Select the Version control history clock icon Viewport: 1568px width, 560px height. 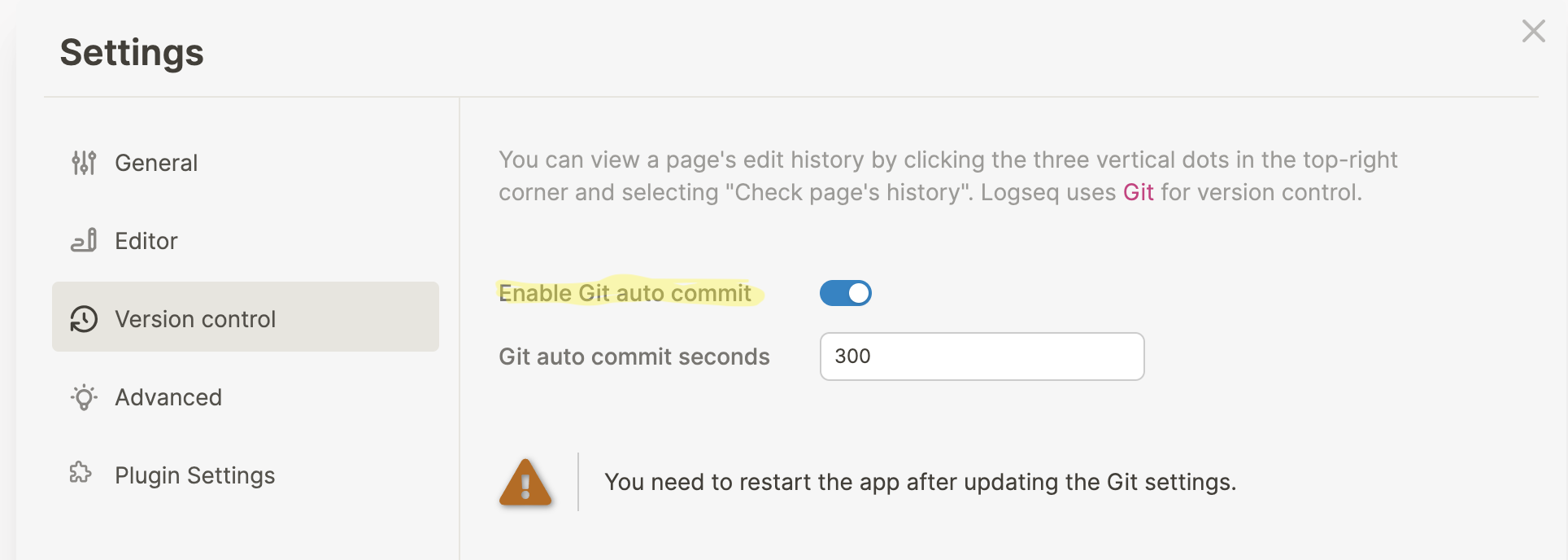(x=84, y=318)
